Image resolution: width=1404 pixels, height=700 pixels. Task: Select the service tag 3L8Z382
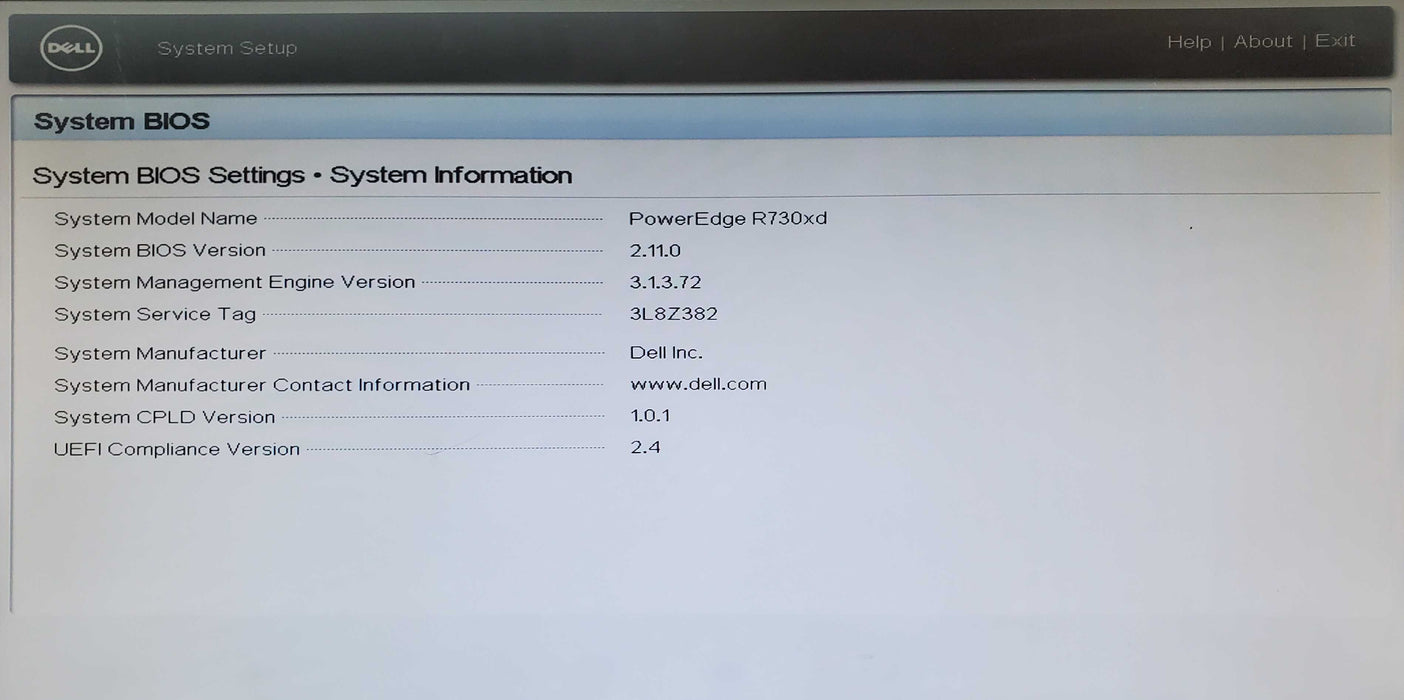674,314
